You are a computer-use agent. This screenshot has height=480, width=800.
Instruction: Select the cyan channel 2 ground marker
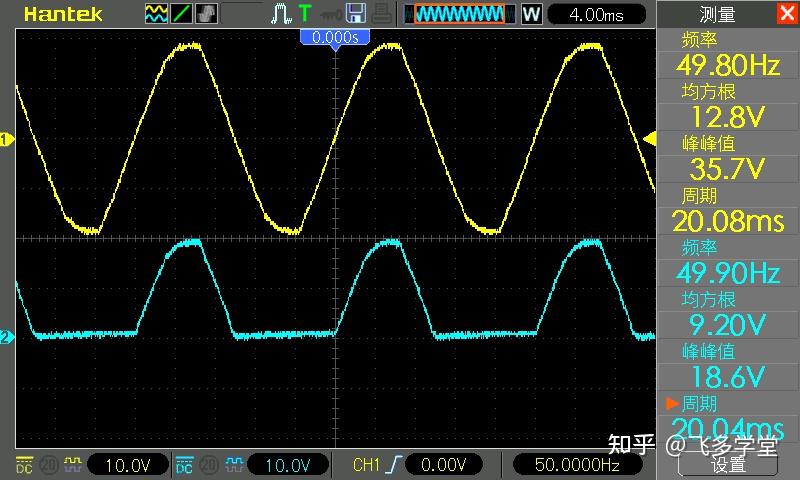coord(6,337)
